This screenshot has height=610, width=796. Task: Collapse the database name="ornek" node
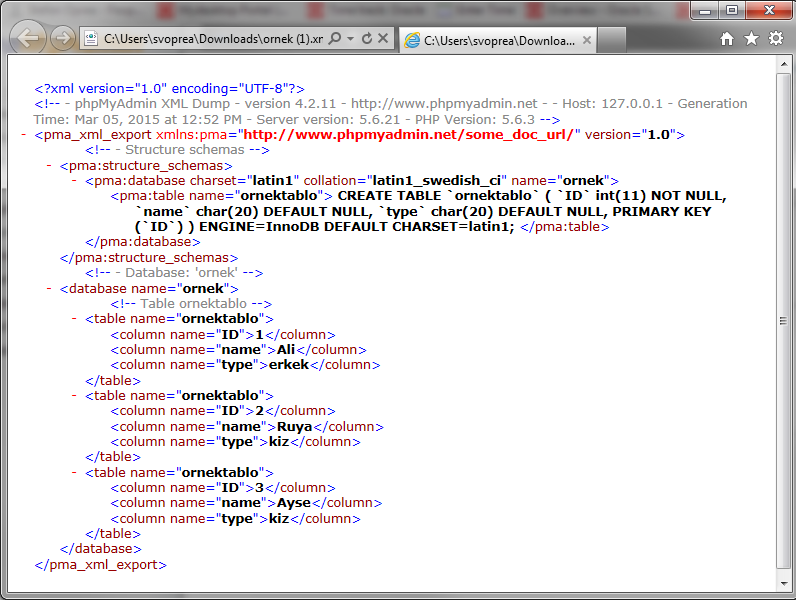49,288
